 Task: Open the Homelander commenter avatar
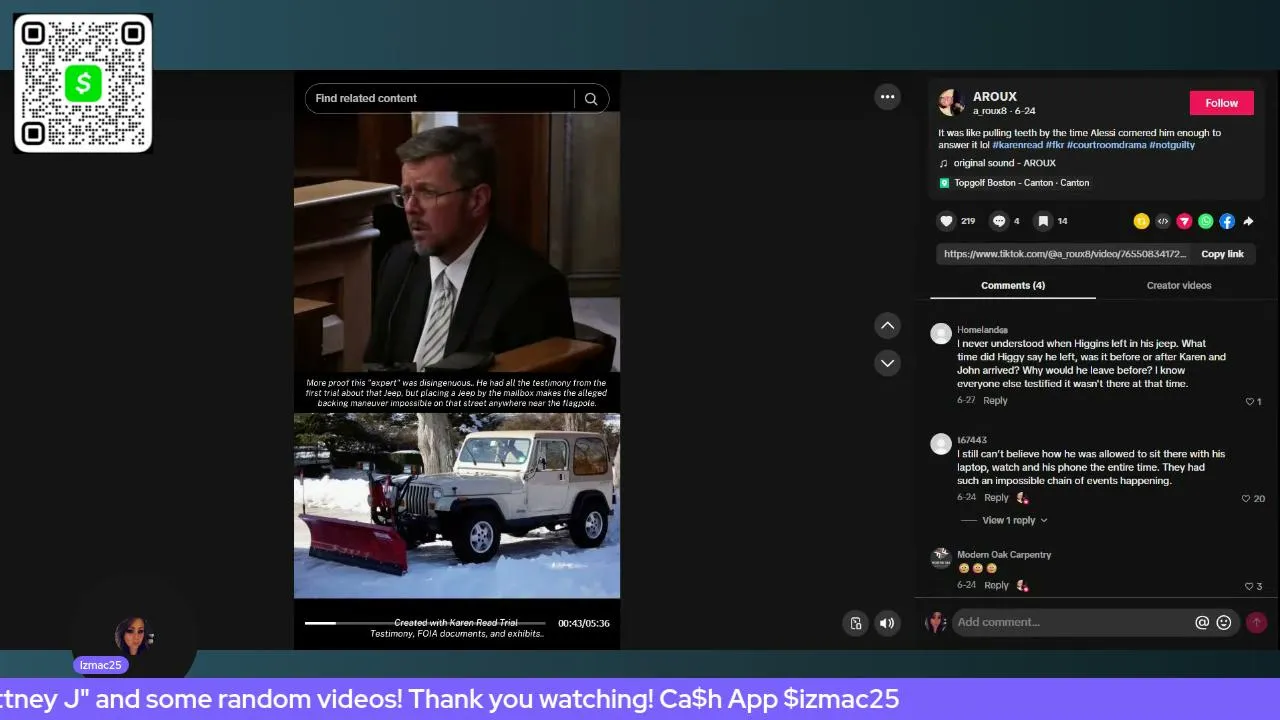point(940,334)
